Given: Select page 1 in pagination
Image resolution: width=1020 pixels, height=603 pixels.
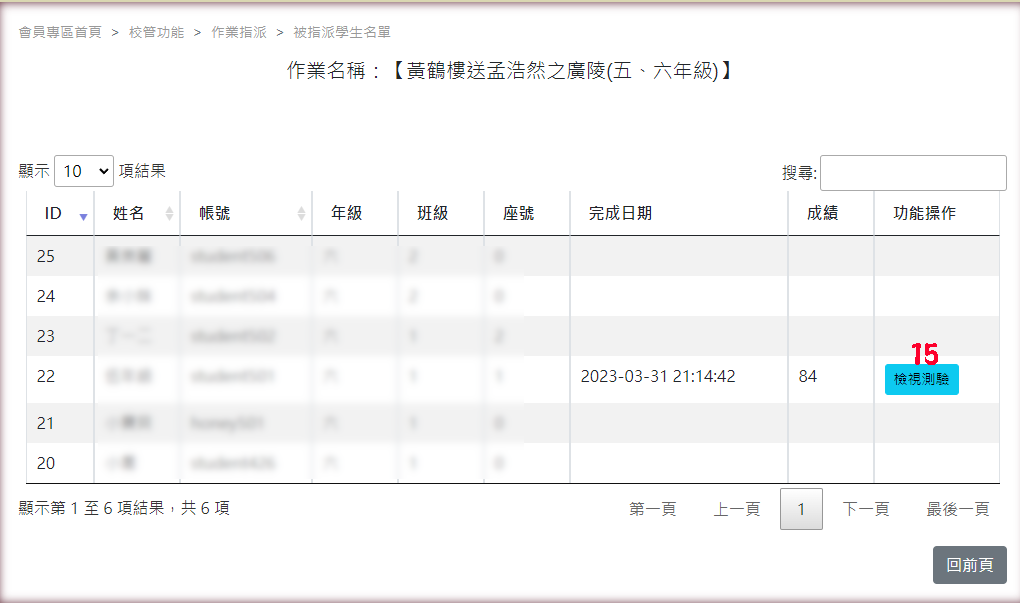Looking at the screenshot, I should coord(801,509).
